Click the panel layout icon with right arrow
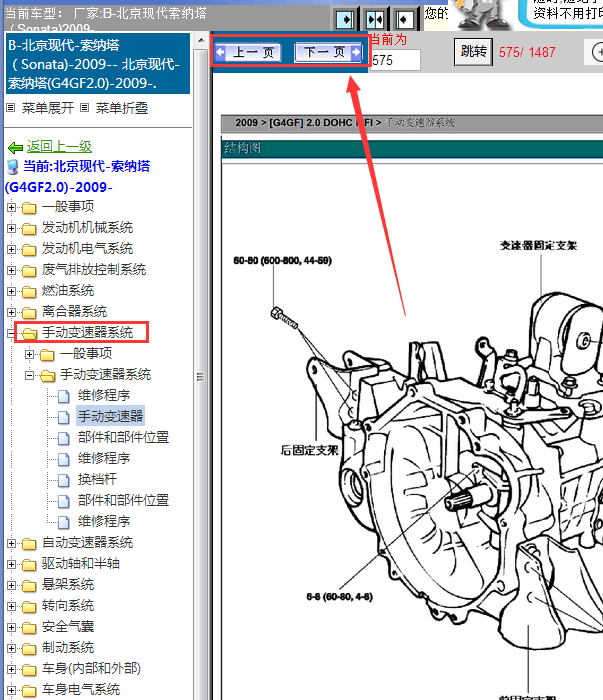The width and height of the screenshot is (603, 700). pos(345,20)
